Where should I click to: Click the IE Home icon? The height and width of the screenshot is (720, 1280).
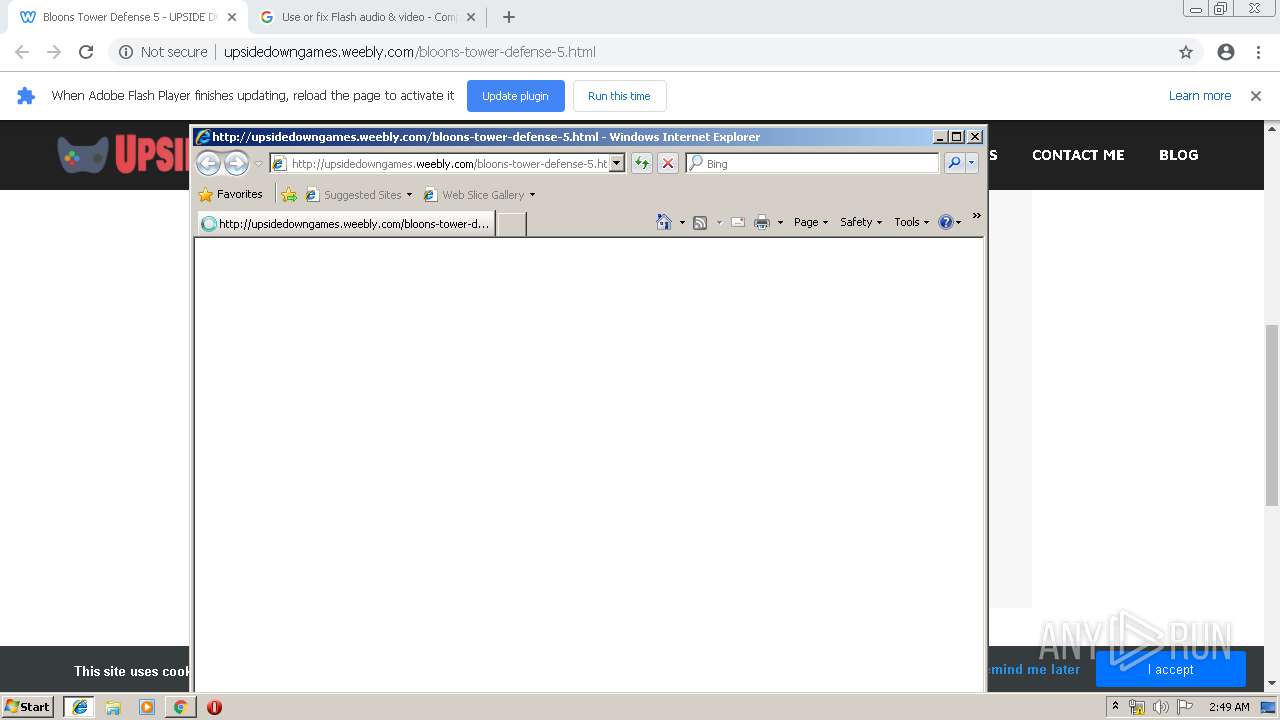pos(664,222)
